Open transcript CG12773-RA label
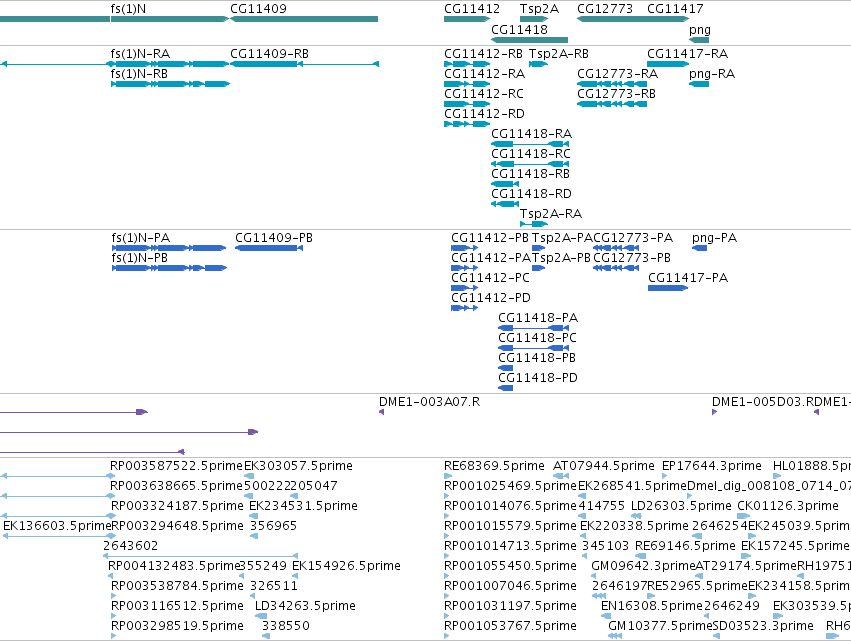 [x=618, y=74]
